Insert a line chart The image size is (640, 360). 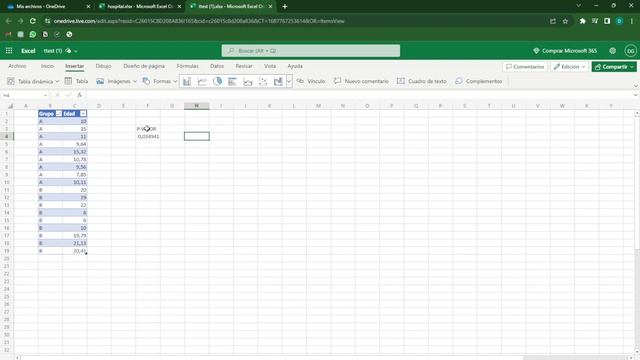pos(202,81)
